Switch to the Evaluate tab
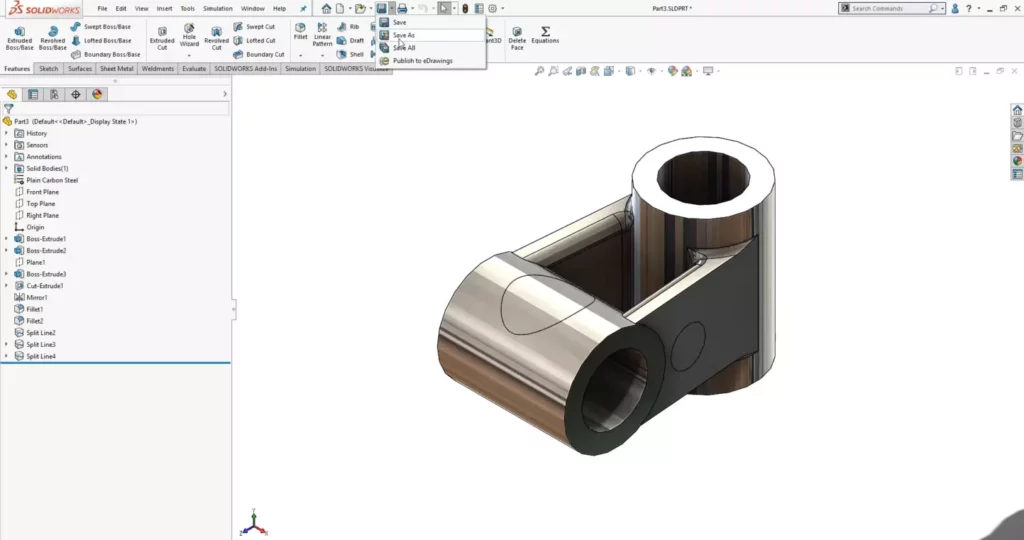This screenshot has height=540, width=1024. (194, 69)
